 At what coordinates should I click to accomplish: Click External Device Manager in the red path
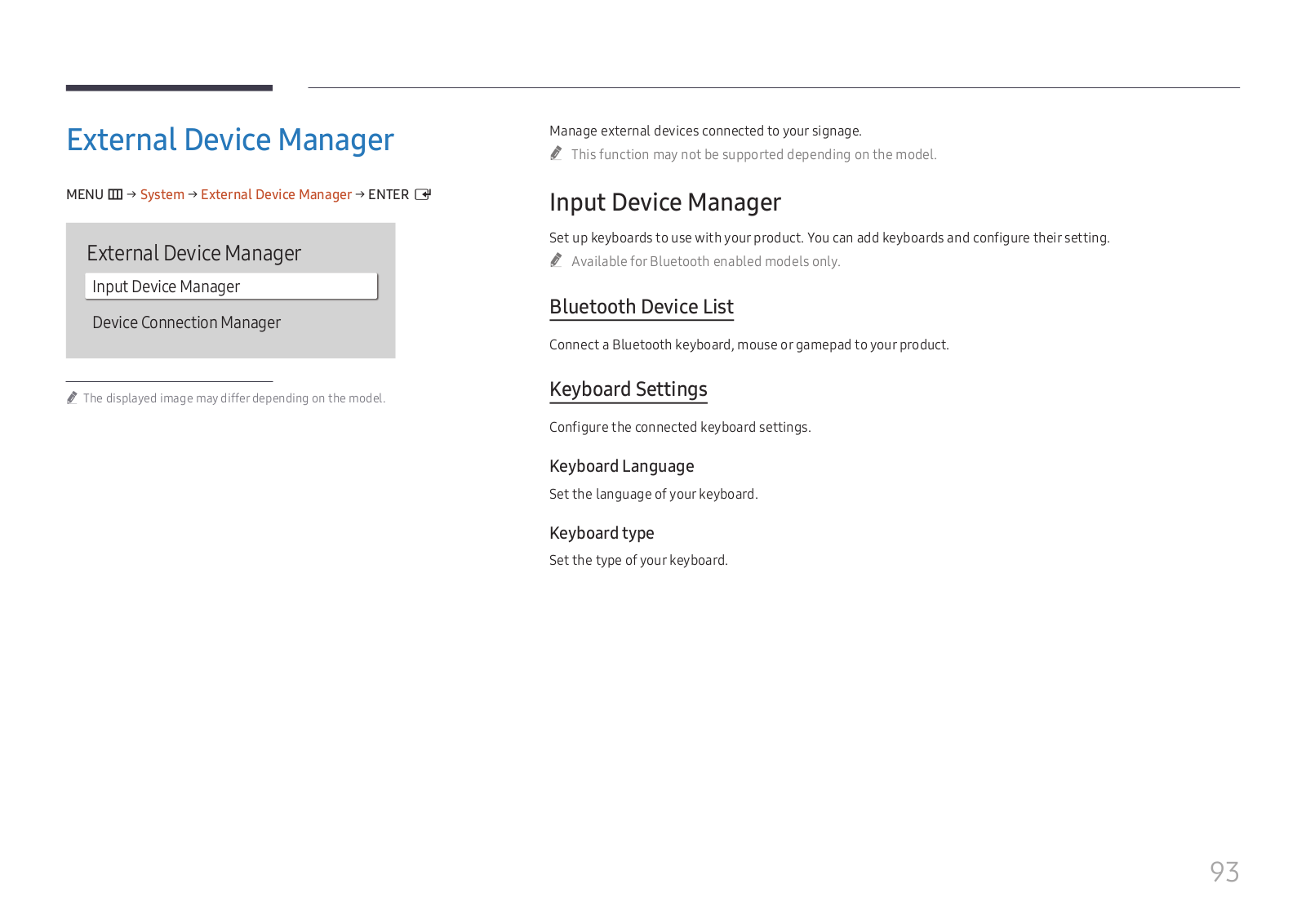pyautogui.click(x=276, y=194)
